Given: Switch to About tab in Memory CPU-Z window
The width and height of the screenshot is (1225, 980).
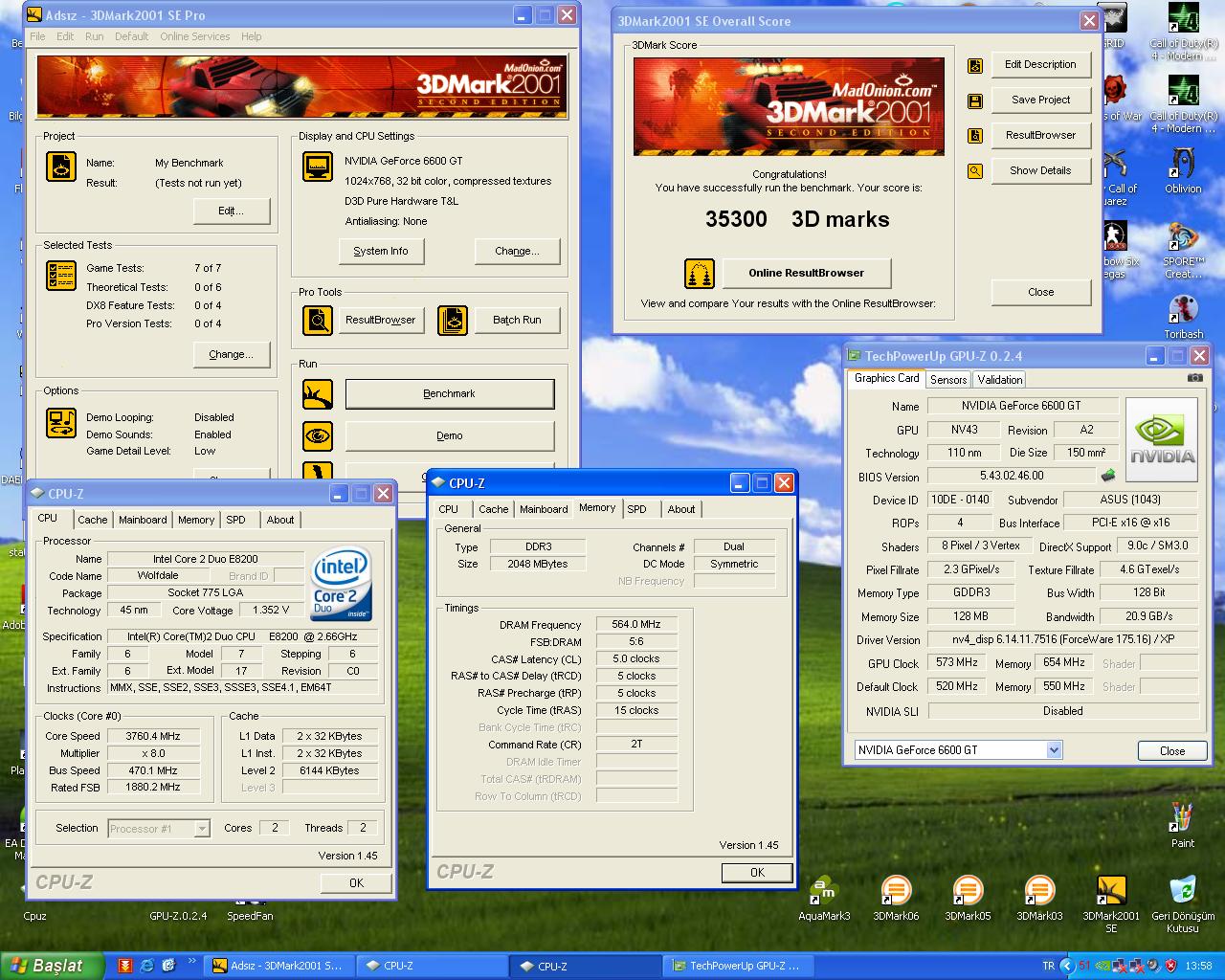Looking at the screenshot, I should 681,509.
